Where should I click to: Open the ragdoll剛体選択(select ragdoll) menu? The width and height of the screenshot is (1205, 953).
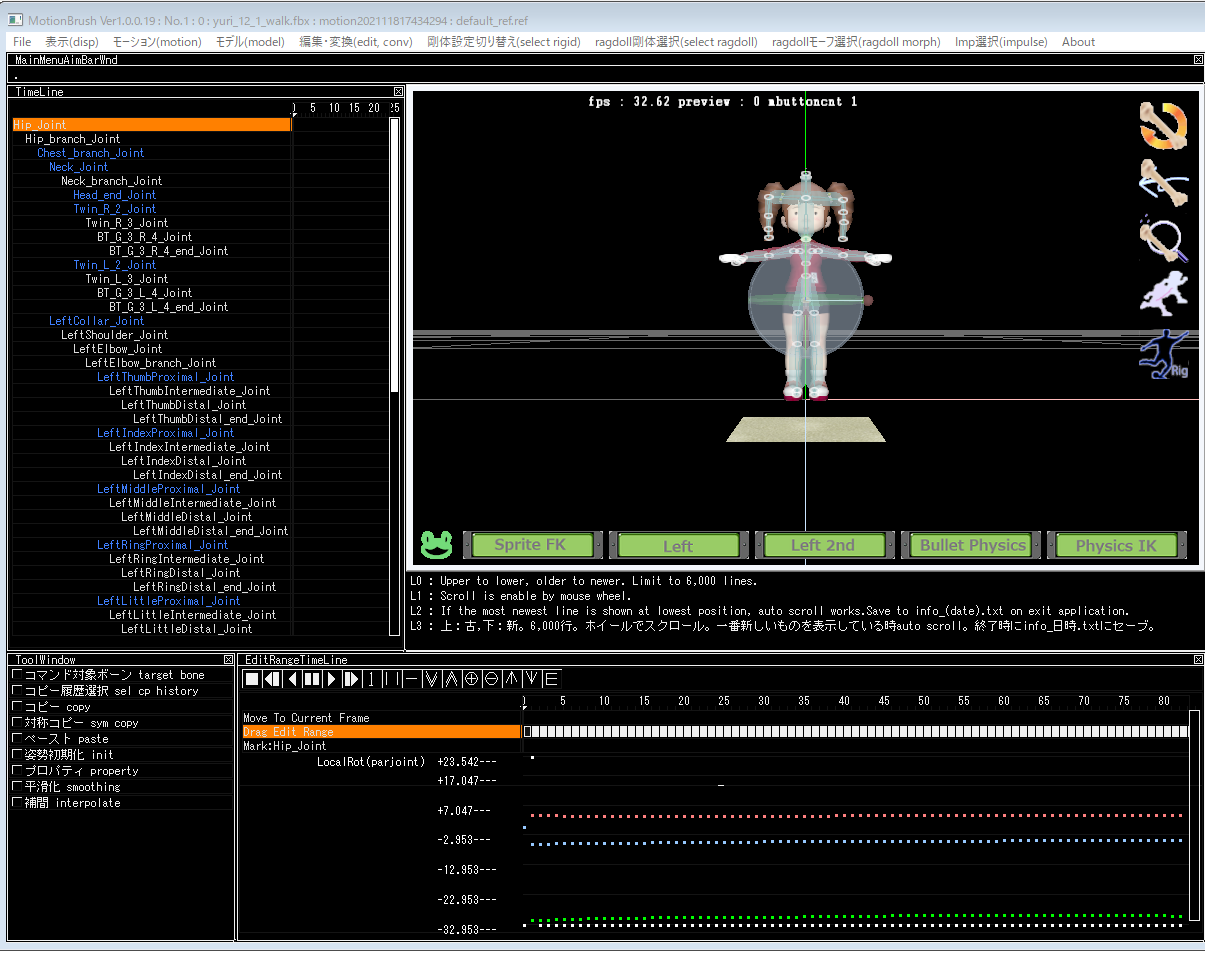coord(676,42)
